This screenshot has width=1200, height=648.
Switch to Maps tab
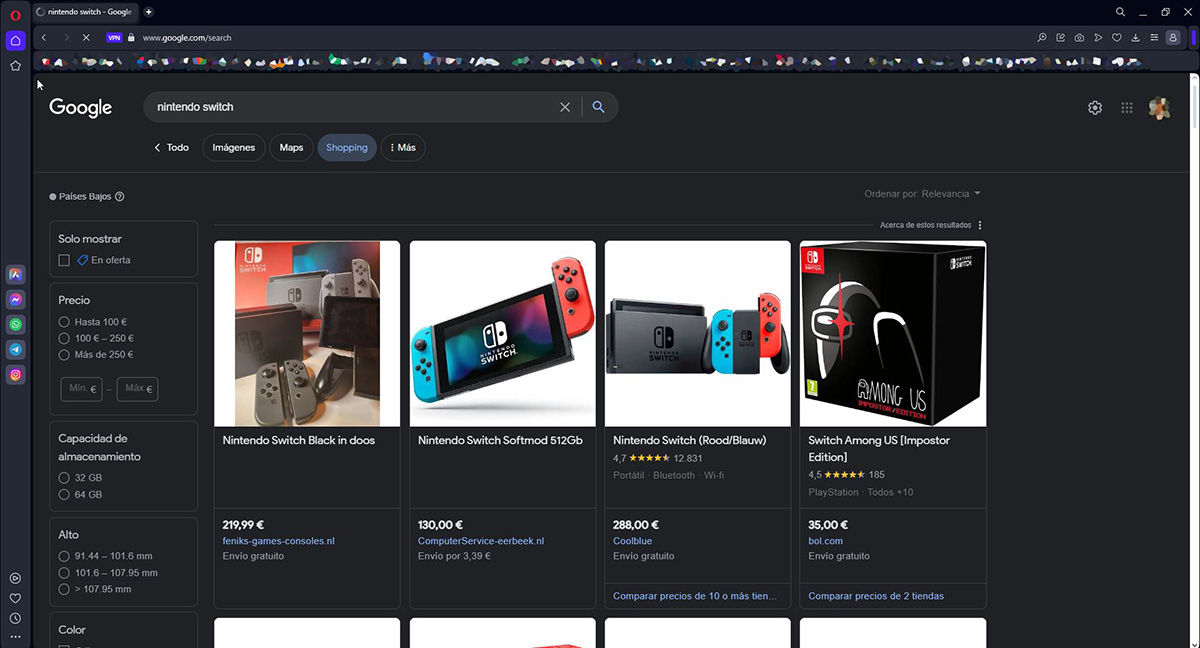[x=291, y=147]
